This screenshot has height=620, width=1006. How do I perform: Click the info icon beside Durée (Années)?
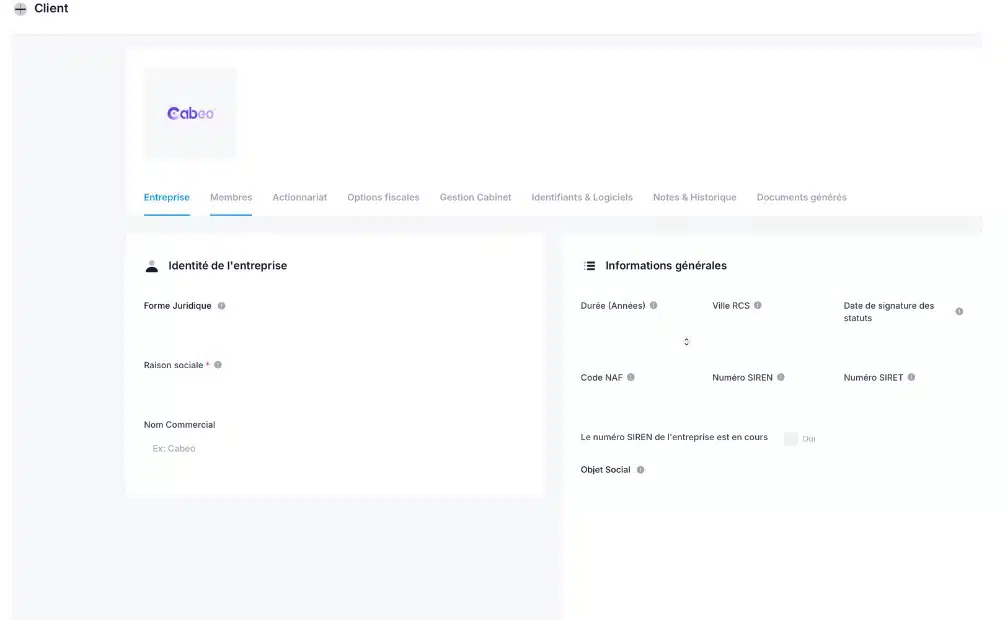654,306
